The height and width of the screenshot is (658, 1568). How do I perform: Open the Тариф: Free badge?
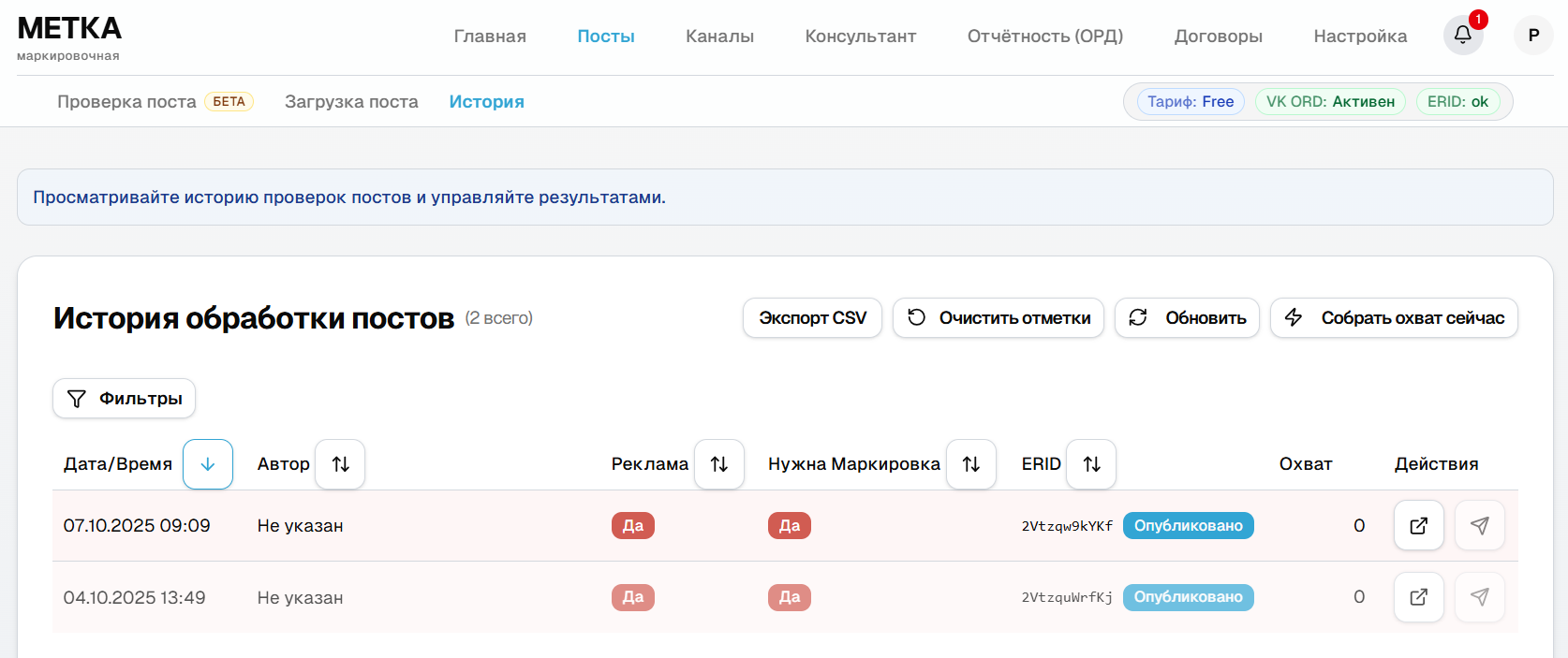(x=1191, y=101)
